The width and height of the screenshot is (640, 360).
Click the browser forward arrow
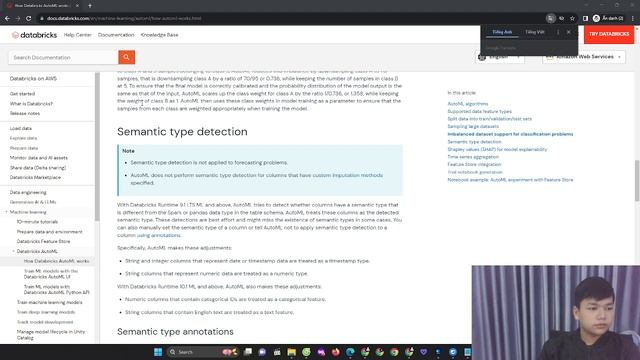pos(18,18)
